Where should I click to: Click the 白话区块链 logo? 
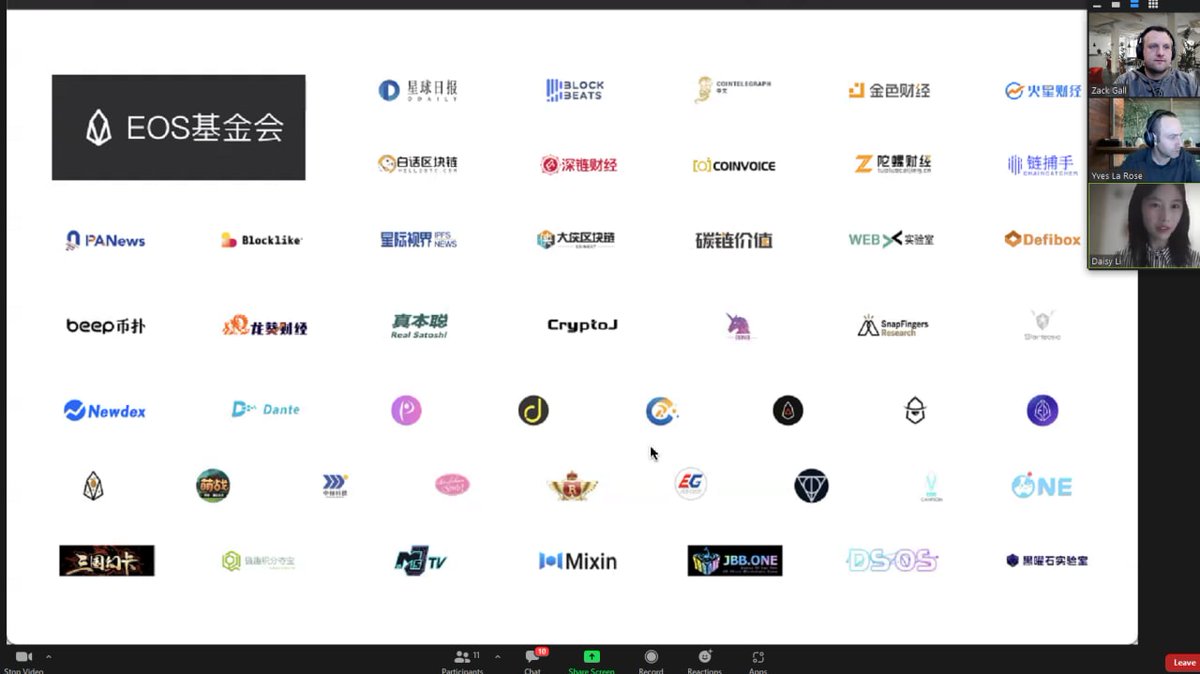click(418, 163)
